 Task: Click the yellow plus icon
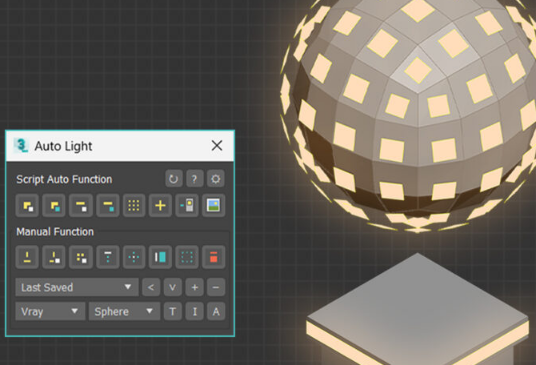(x=160, y=205)
